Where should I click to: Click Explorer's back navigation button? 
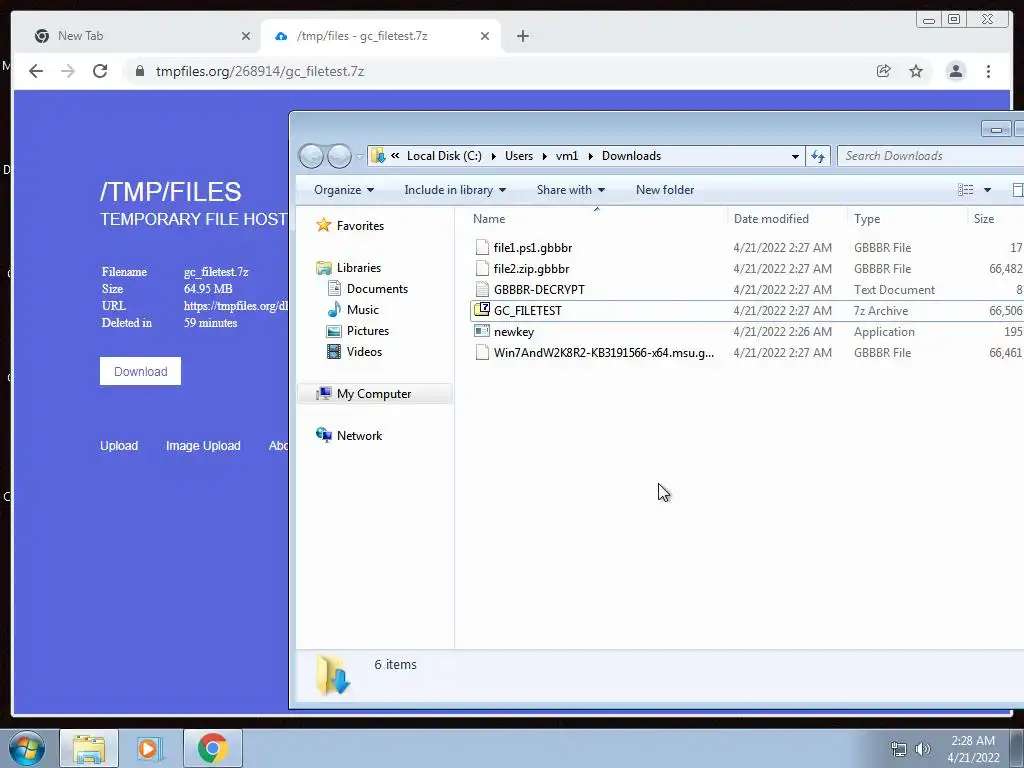(x=311, y=156)
